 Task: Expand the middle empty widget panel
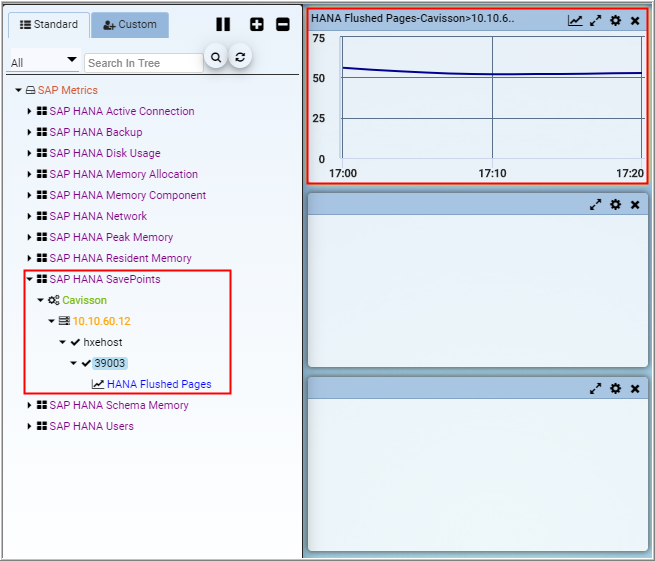(x=595, y=205)
